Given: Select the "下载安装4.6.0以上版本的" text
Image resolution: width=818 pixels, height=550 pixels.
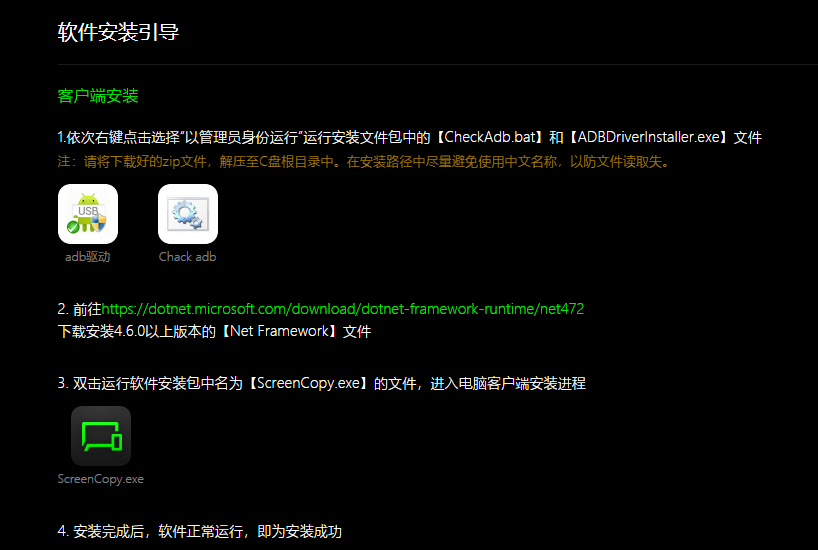Looking at the screenshot, I should [x=137, y=331].
